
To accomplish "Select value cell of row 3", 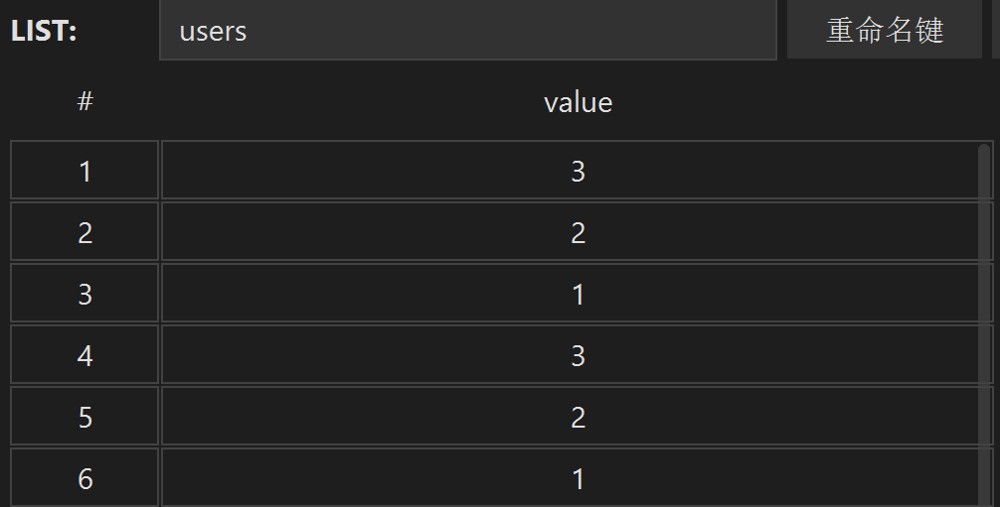I will [x=577, y=293].
